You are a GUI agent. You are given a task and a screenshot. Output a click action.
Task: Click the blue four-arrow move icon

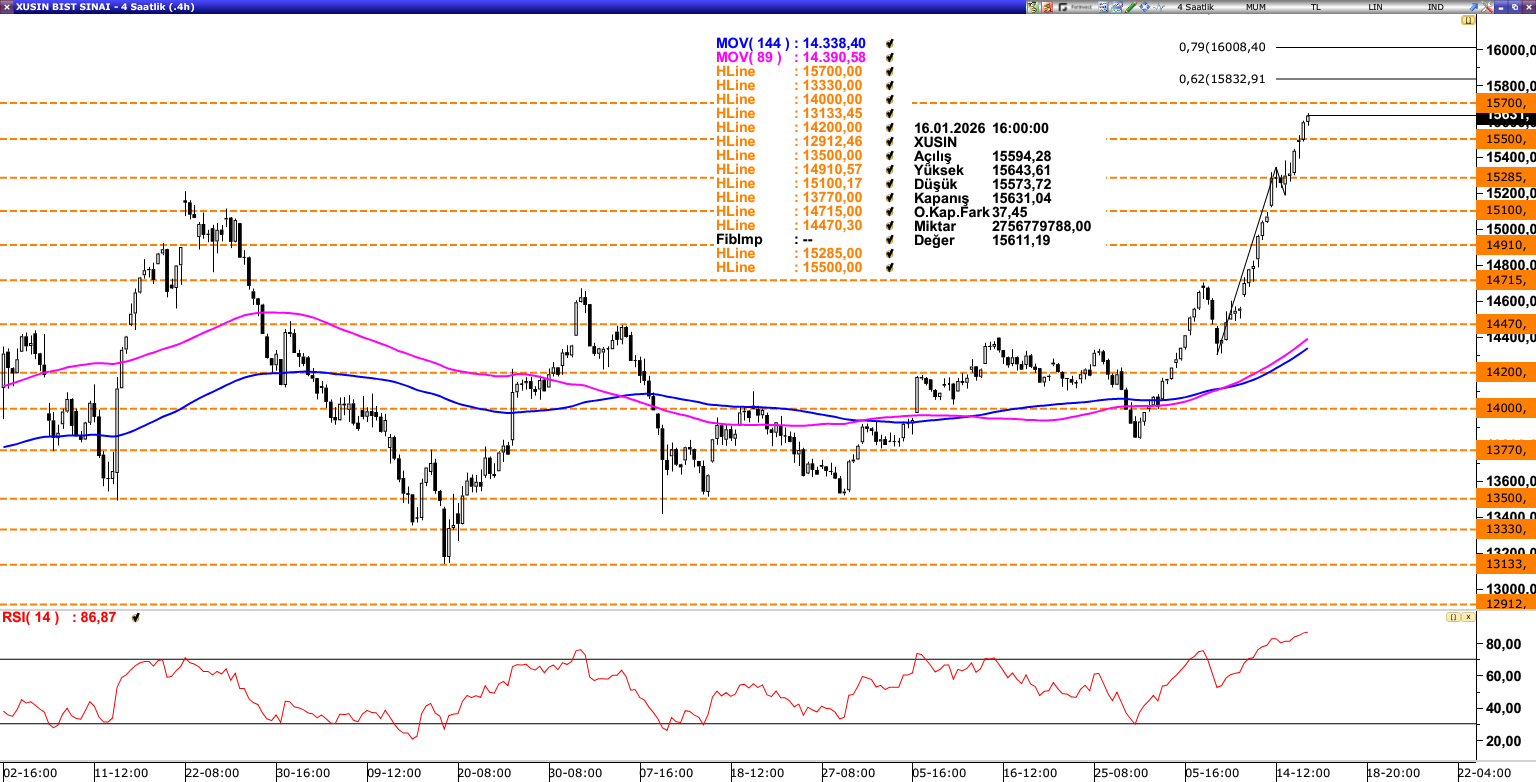pos(1144,7)
